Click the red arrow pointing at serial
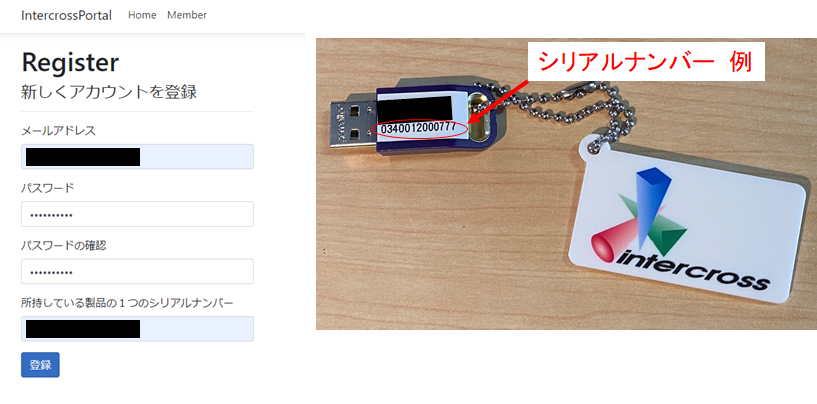Viewport: 817px width, 404px height. coord(499,103)
